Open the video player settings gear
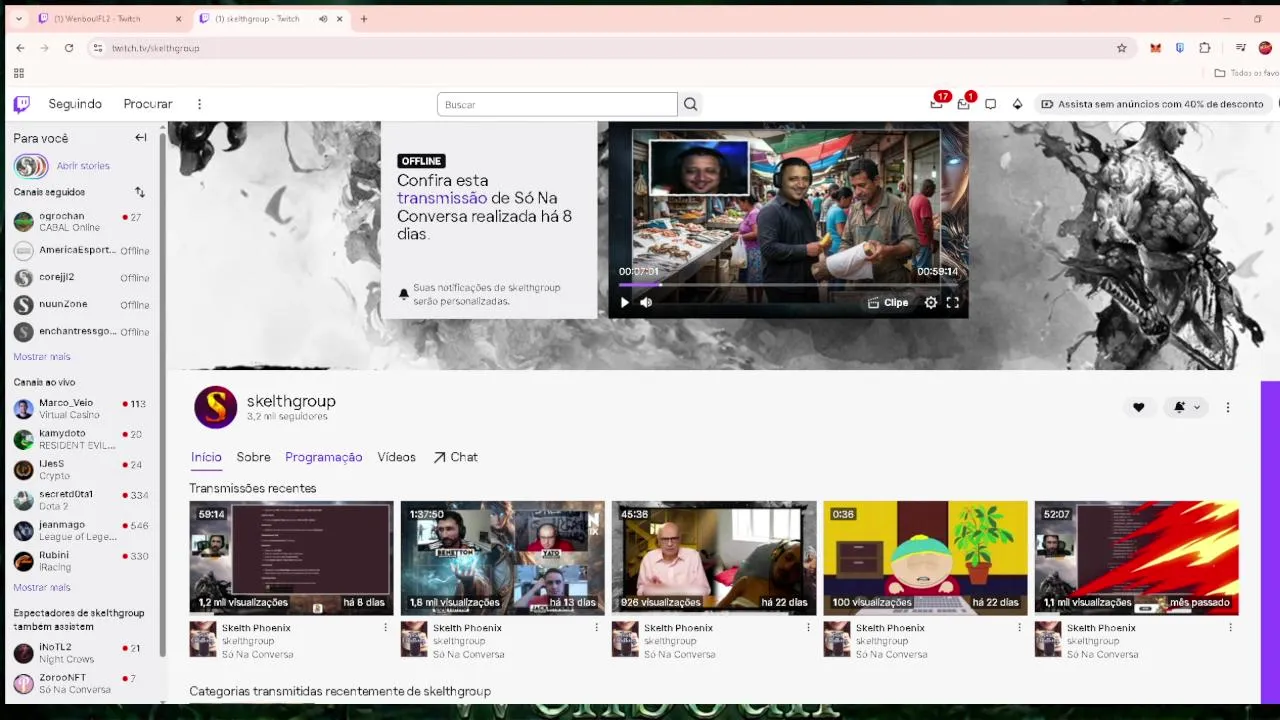The height and width of the screenshot is (720, 1280). 931,302
